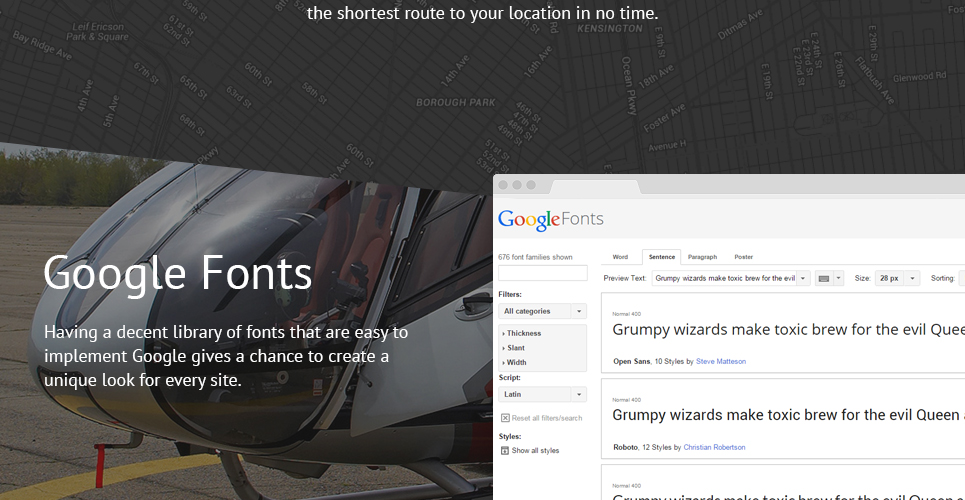Click the 'Having a decent library' paragraph
Viewport: 965px width, 500px height.
coord(226,357)
